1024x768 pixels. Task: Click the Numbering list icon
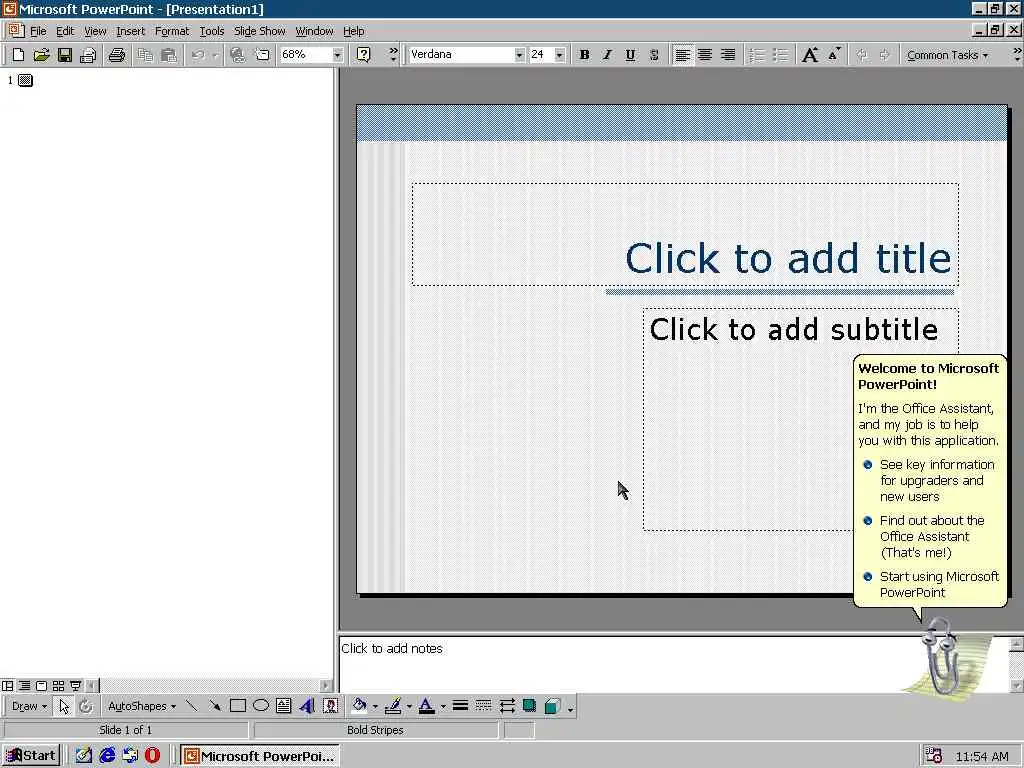tap(757, 55)
